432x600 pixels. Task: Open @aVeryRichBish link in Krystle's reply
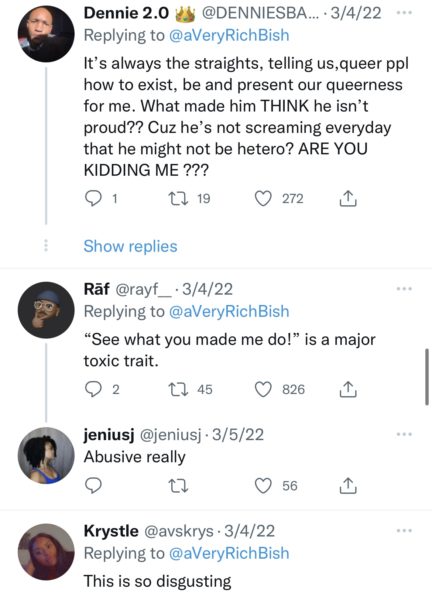(229, 553)
